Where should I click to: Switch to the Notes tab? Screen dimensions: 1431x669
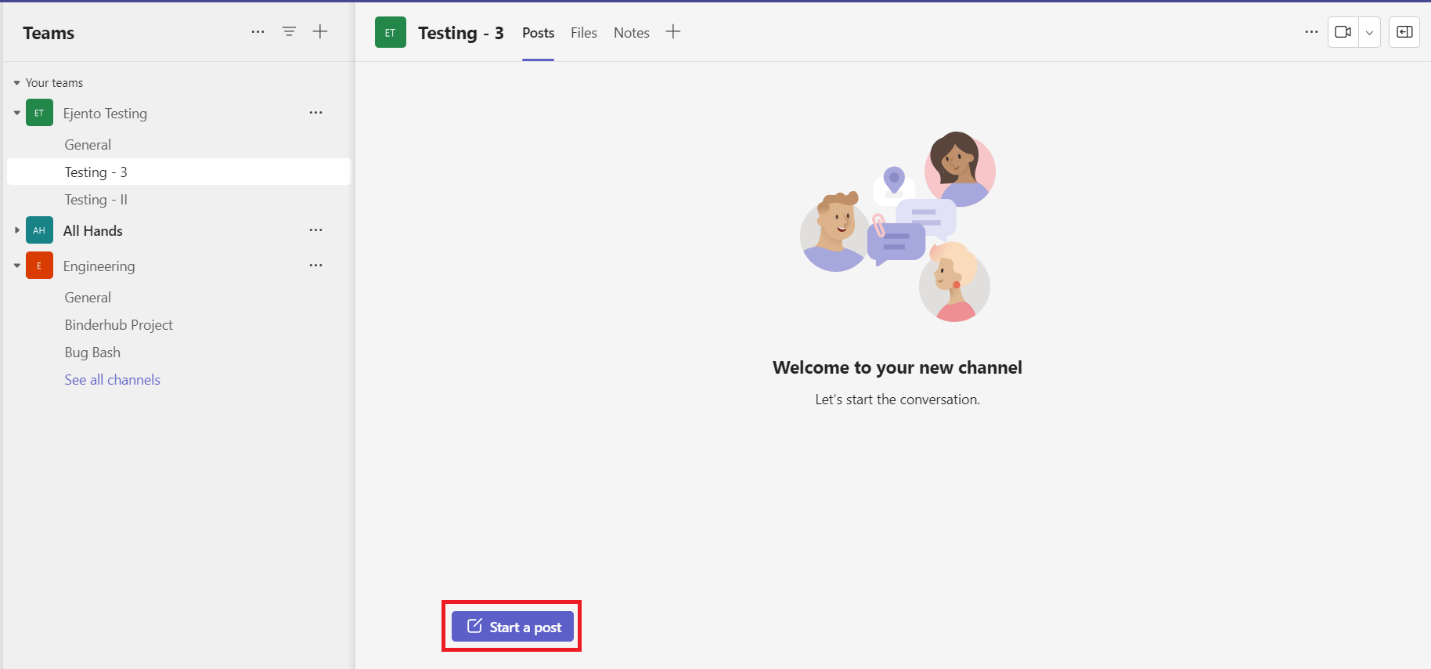631,33
